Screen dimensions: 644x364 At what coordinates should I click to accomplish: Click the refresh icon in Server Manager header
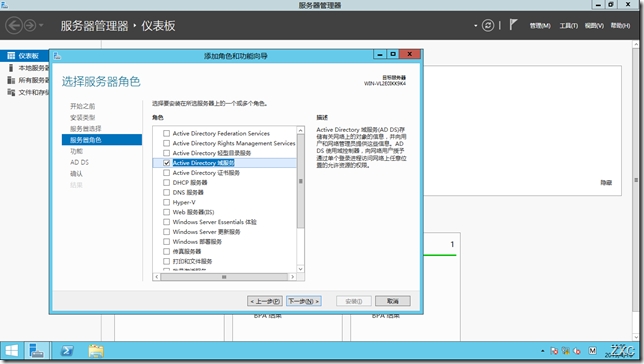[x=488, y=25]
